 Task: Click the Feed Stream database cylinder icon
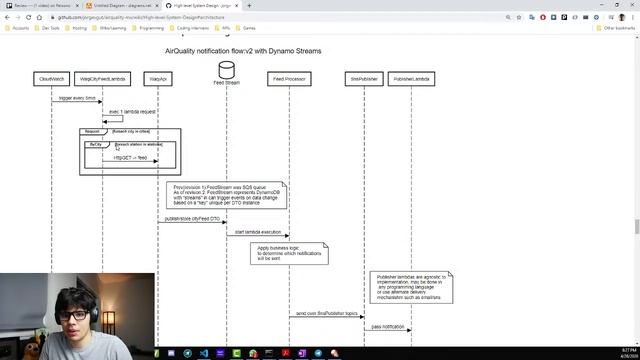pos(227,70)
